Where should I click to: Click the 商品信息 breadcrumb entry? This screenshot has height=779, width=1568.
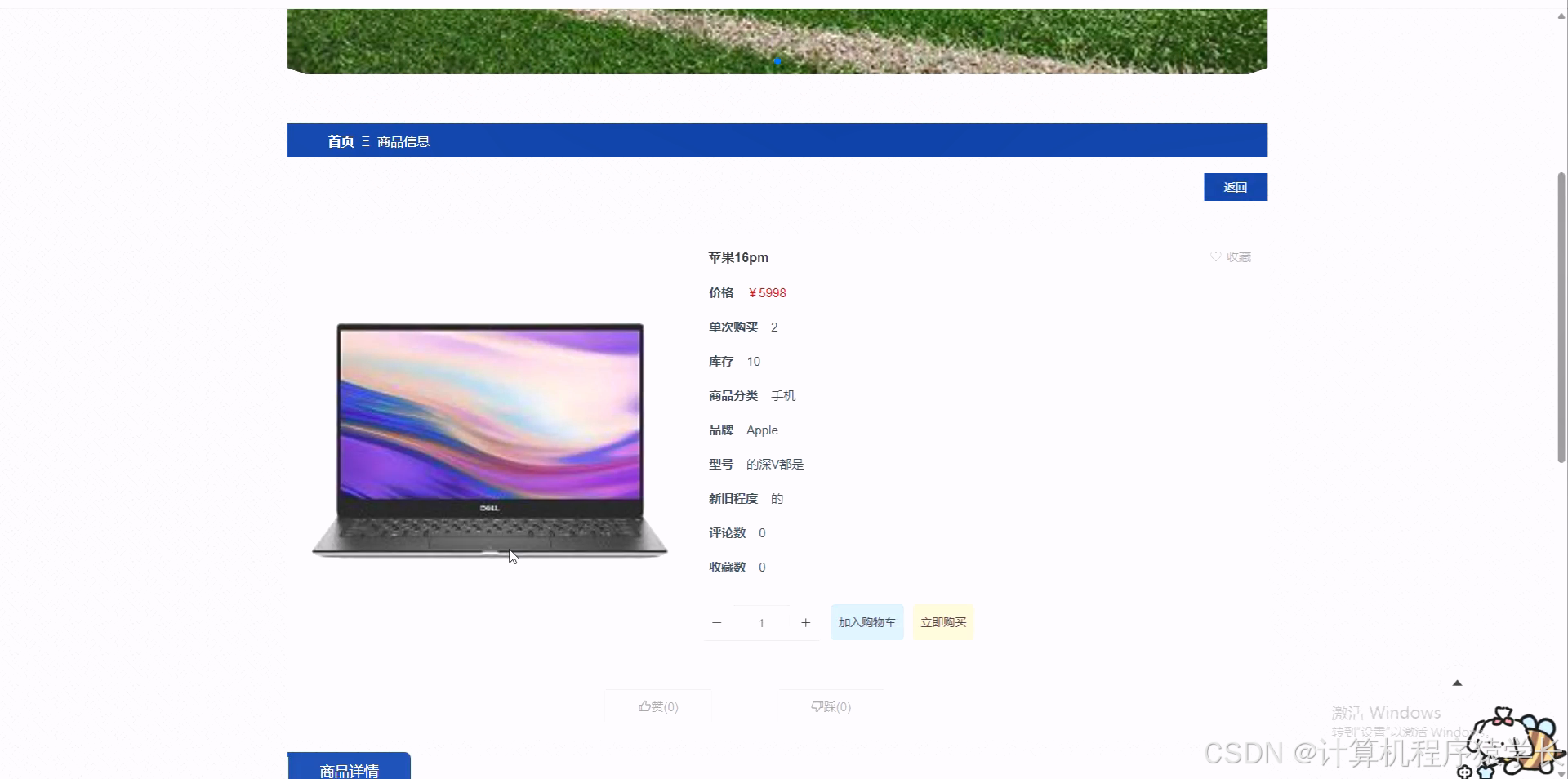click(x=403, y=140)
